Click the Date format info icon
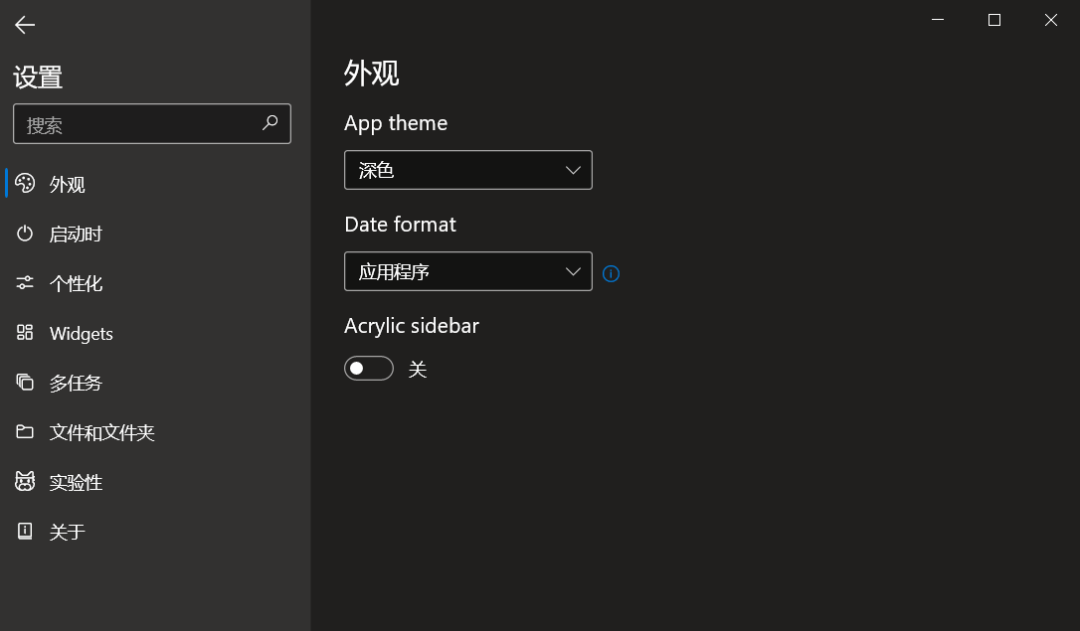 (x=611, y=273)
